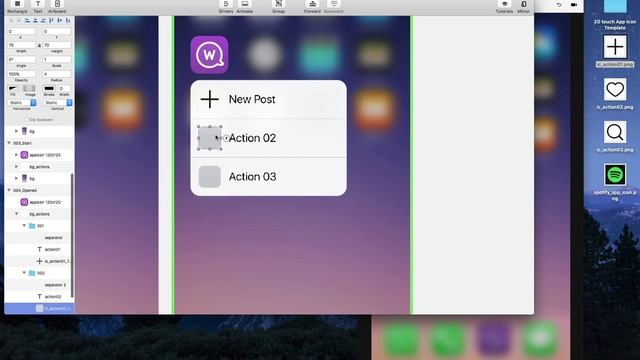The width and height of the screenshot is (640, 360).
Task: Select ic_action03.png magnifier icon on desktop
Action: coord(615,132)
